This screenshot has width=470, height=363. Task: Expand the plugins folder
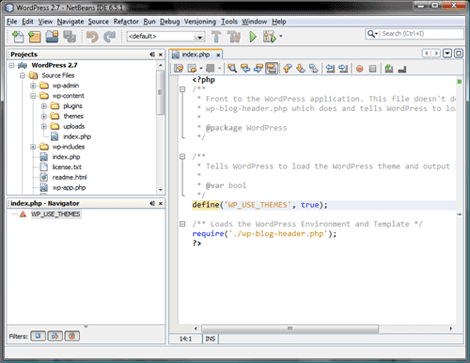(x=44, y=106)
